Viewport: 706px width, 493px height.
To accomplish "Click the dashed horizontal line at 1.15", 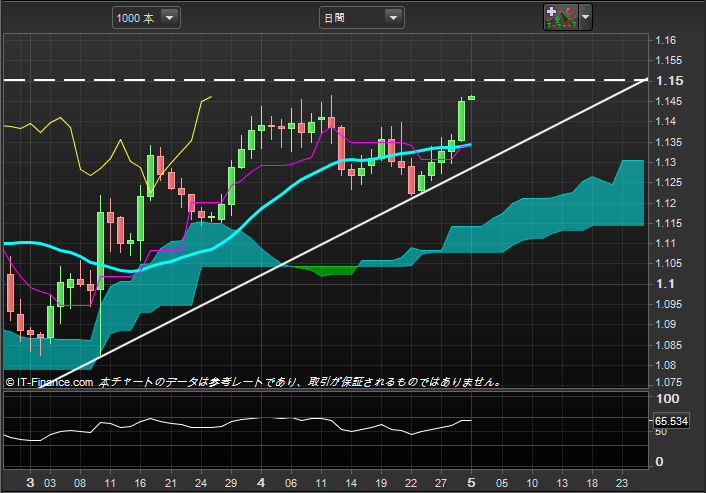I will 324,80.
